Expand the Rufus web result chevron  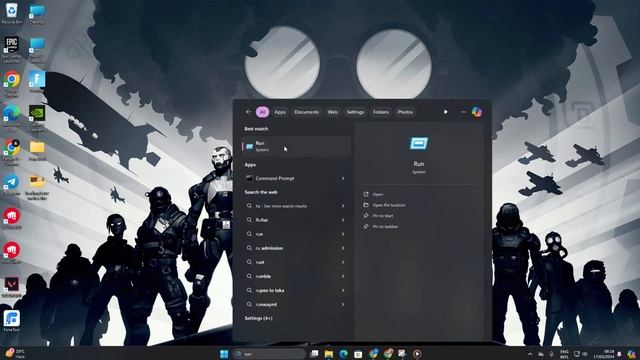click(343, 220)
